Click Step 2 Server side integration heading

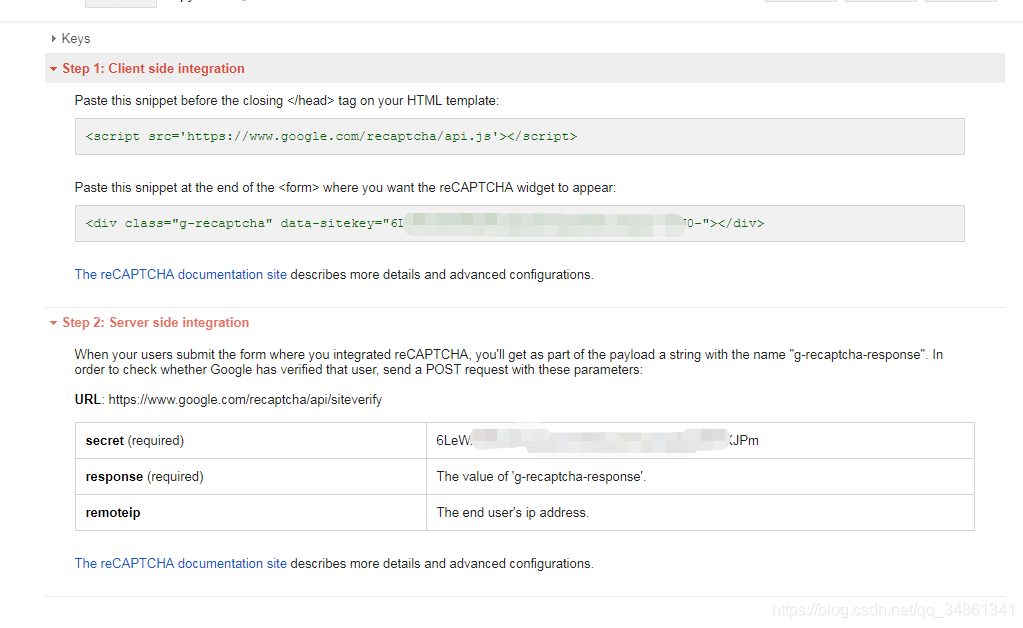(x=156, y=323)
